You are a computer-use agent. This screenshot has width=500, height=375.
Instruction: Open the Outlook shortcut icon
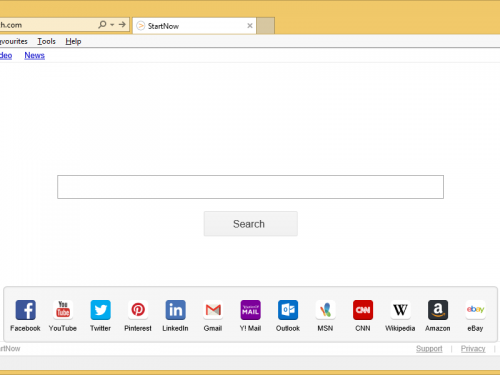point(288,310)
